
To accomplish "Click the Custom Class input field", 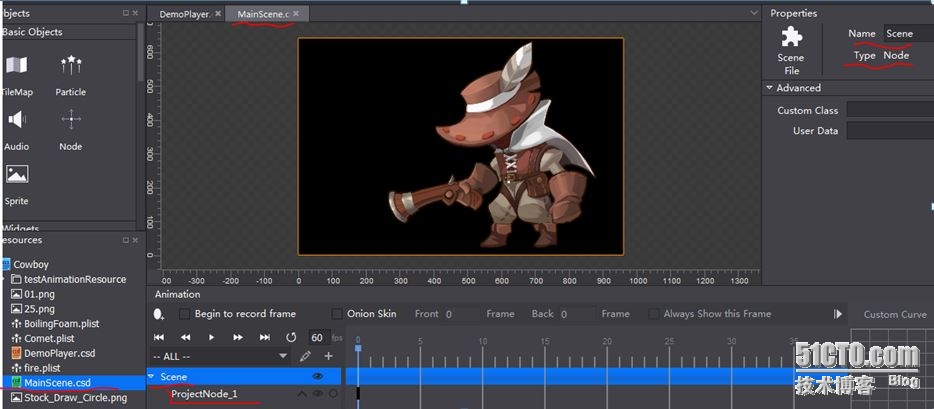I will point(890,110).
